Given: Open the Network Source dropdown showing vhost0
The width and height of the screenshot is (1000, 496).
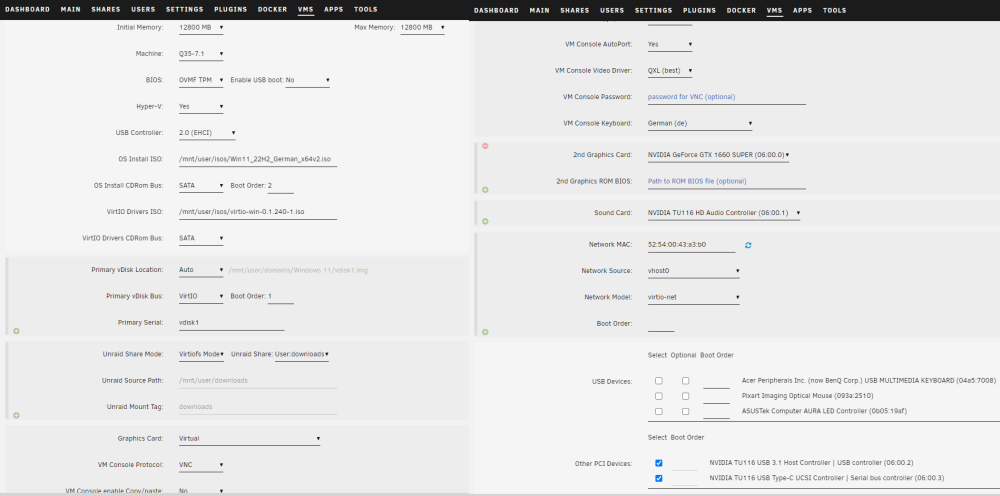Looking at the screenshot, I should pyautogui.click(x=693, y=271).
